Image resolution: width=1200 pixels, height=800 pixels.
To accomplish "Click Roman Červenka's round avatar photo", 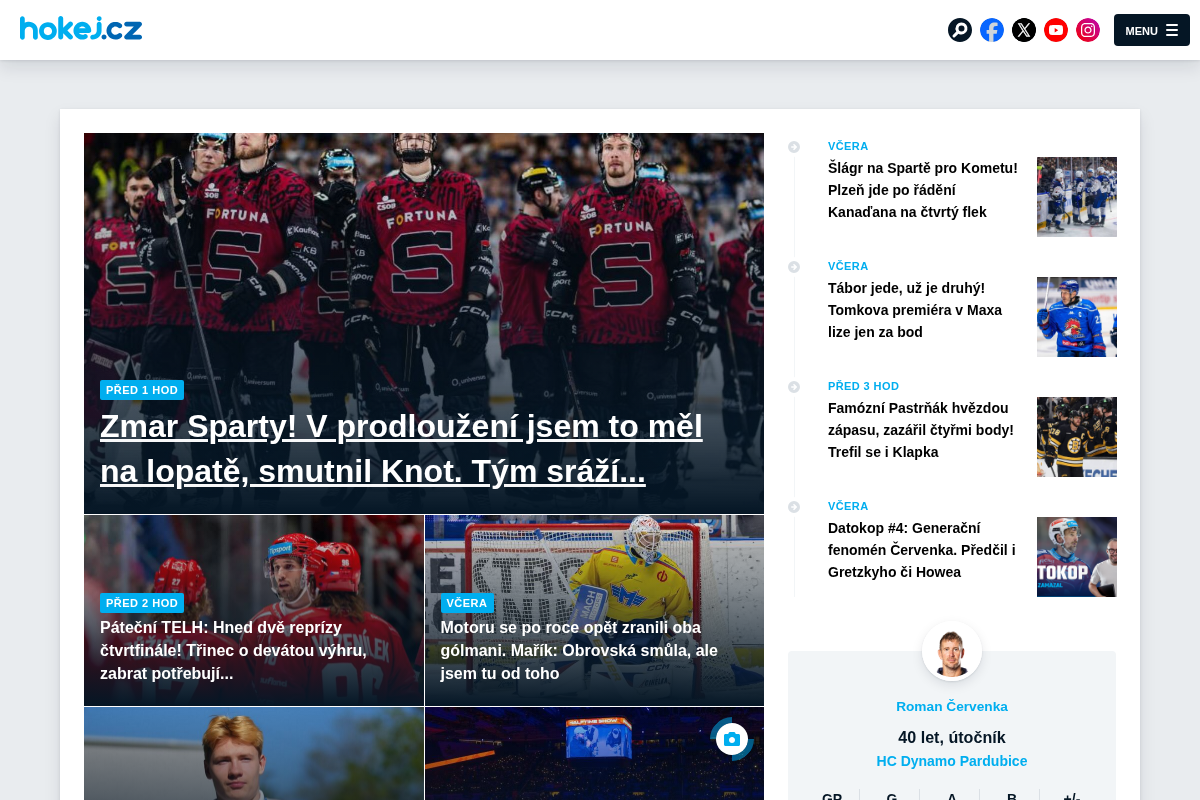I will (x=952, y=651).
